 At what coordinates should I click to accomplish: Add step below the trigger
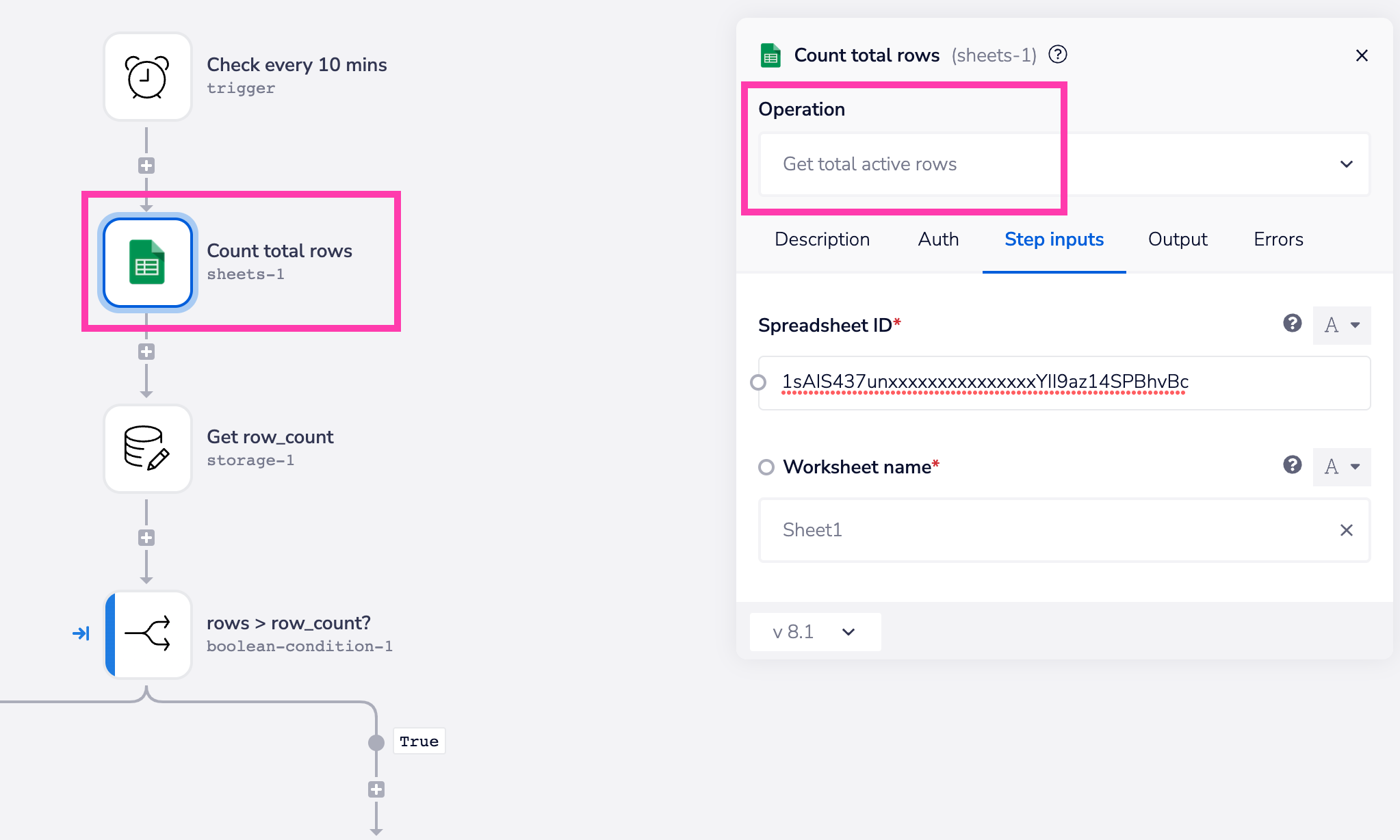[x=146, y=166]
